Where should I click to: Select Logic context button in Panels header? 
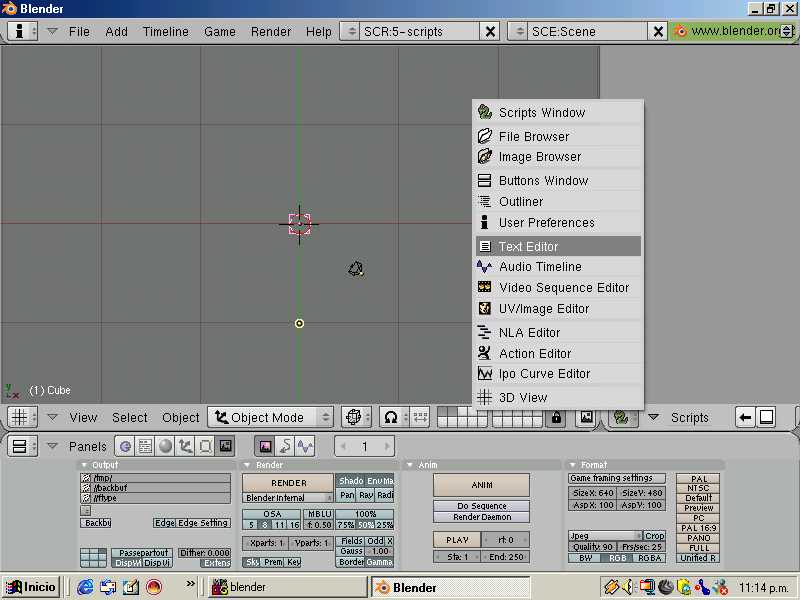[125, 446]
